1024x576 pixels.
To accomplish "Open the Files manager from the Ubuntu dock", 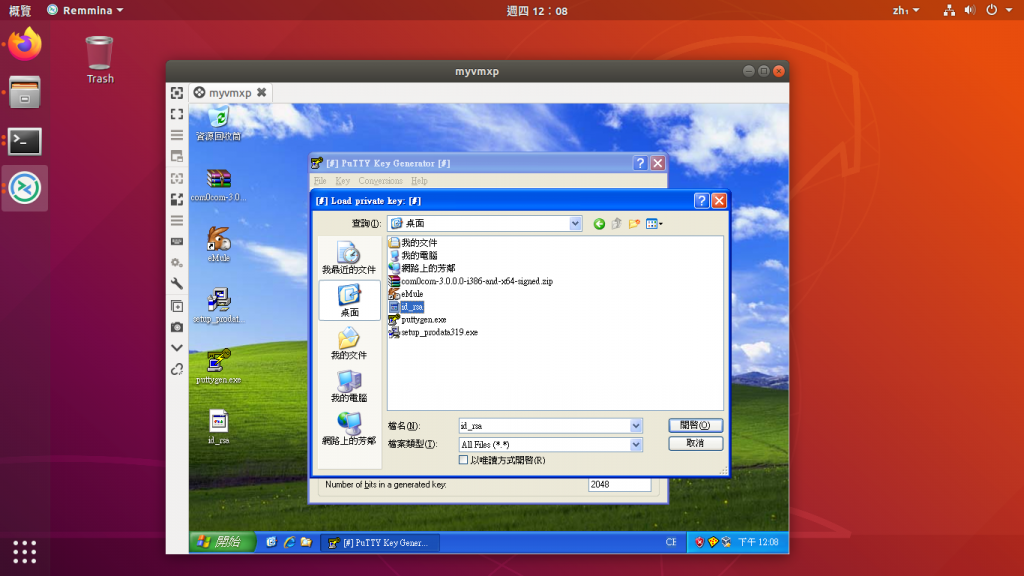I will coord(25,92).
